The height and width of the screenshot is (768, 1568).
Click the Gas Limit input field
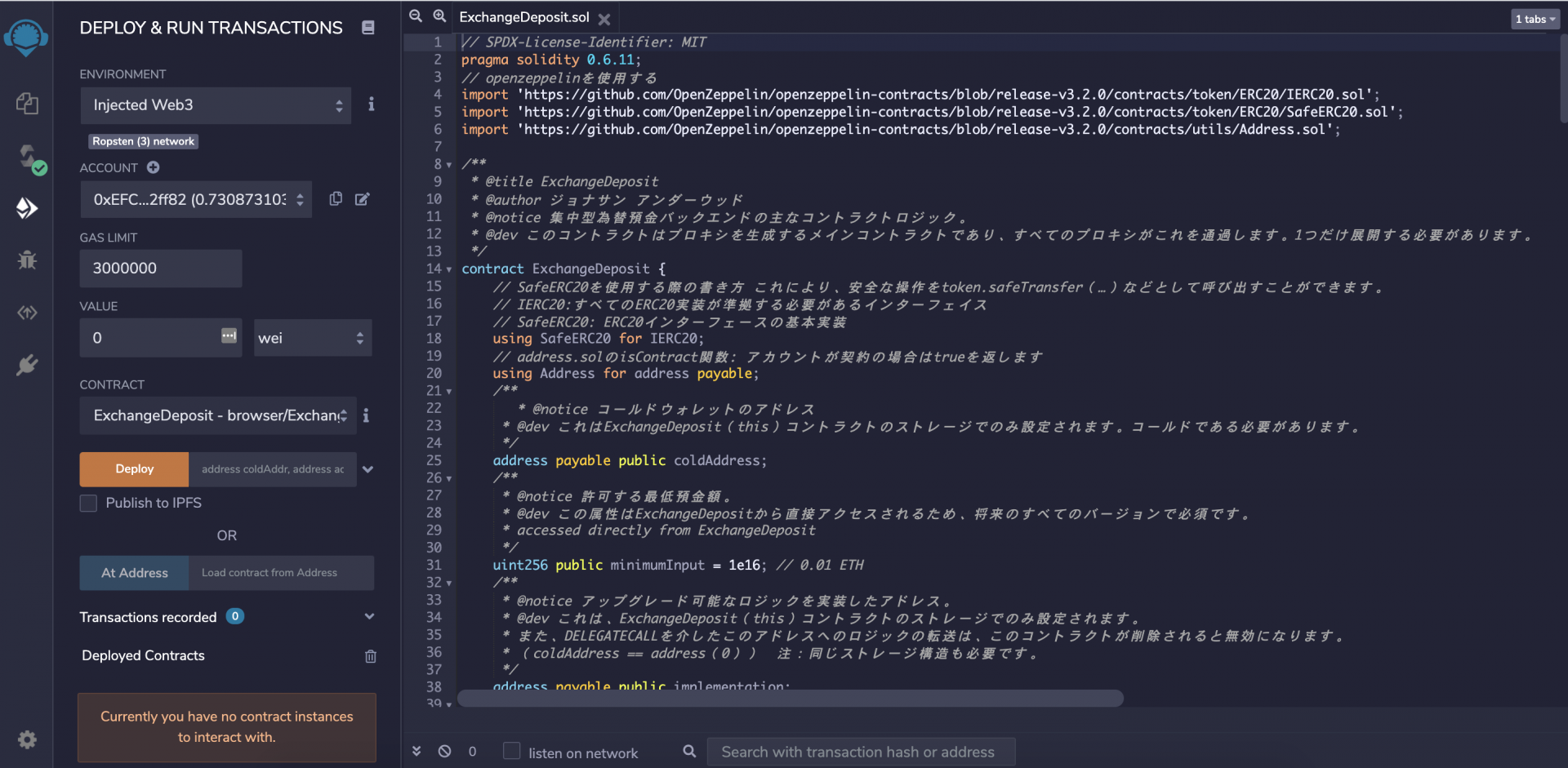pyautogui.click(x=161, y=269)
